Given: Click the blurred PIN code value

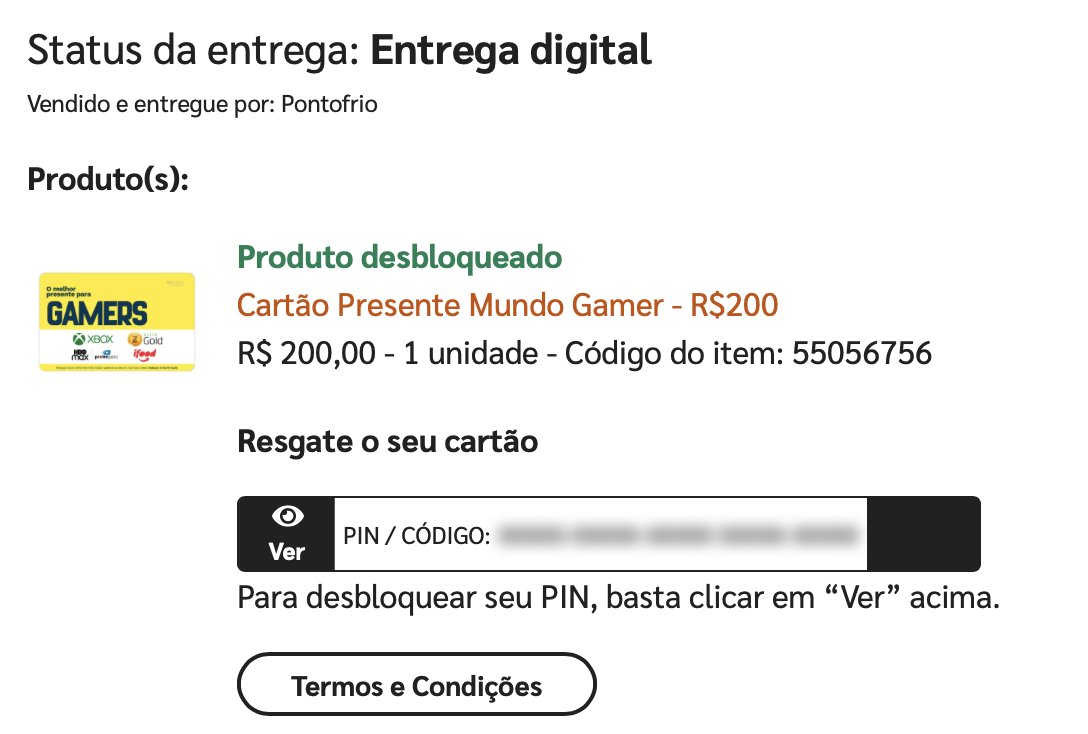Looking at the screenshot, I should click(678, 535).
